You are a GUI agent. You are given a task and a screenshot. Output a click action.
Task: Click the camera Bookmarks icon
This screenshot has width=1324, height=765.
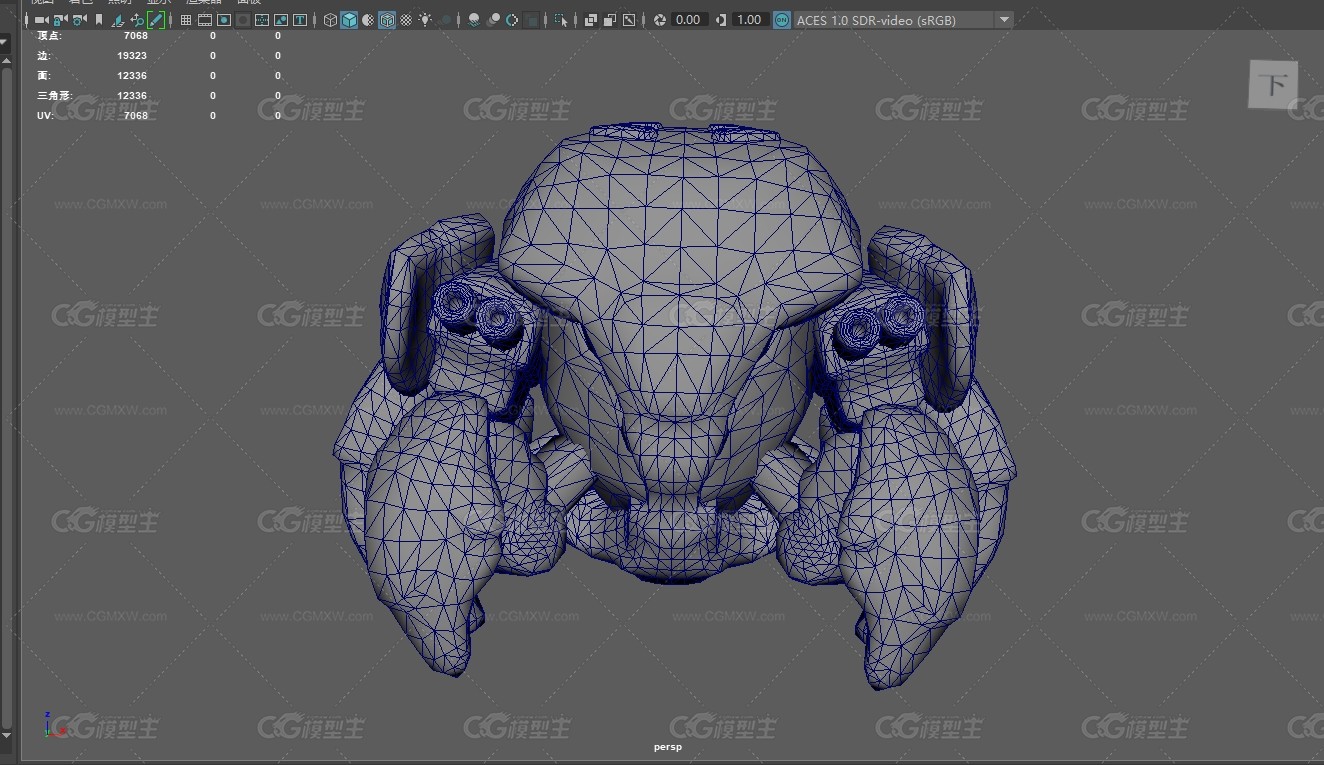click(x=99, y=20)
